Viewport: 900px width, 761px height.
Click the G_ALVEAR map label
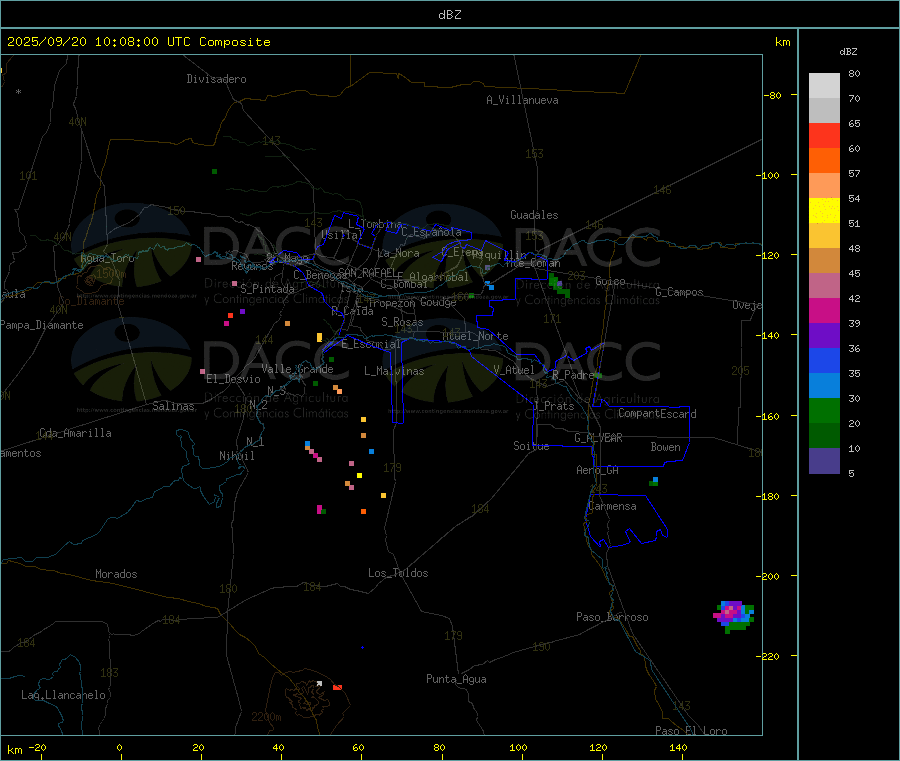598,438
